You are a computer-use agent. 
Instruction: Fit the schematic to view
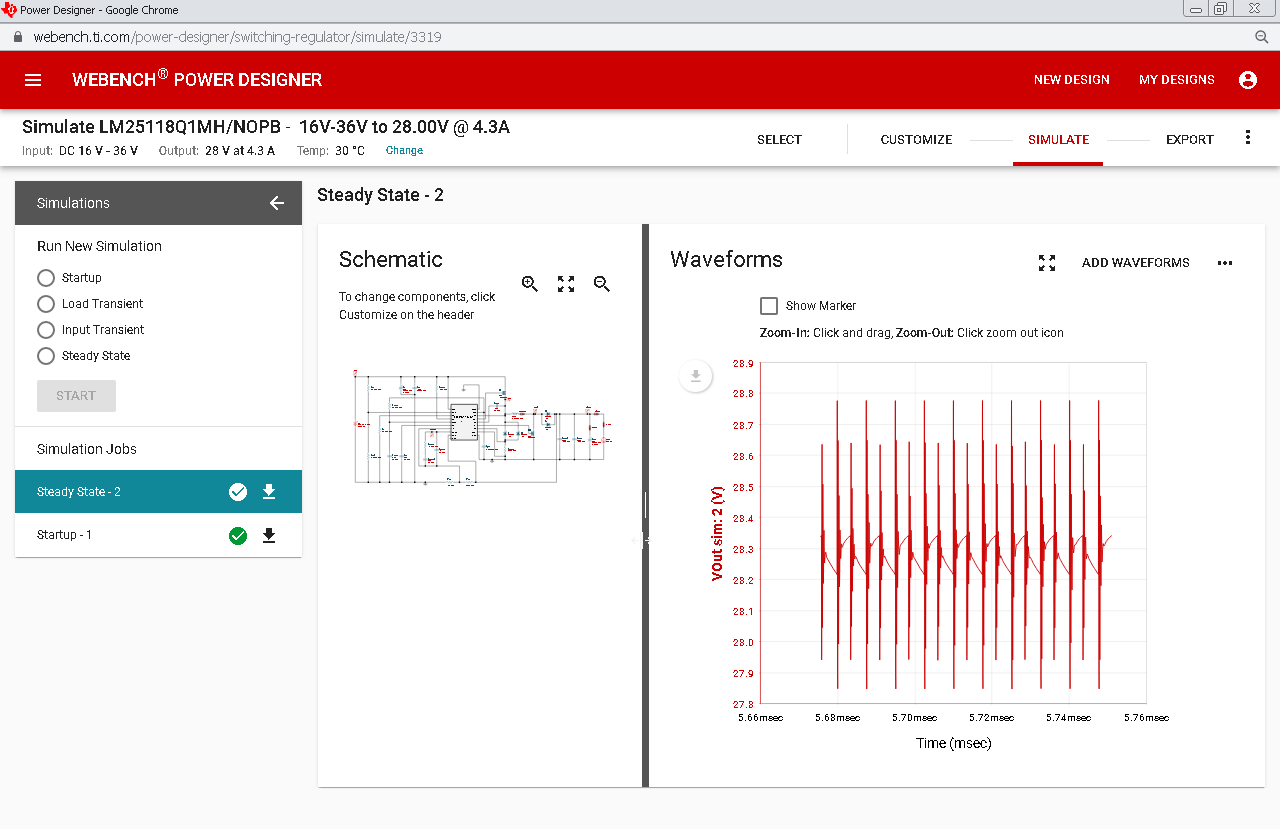[566, 284]
